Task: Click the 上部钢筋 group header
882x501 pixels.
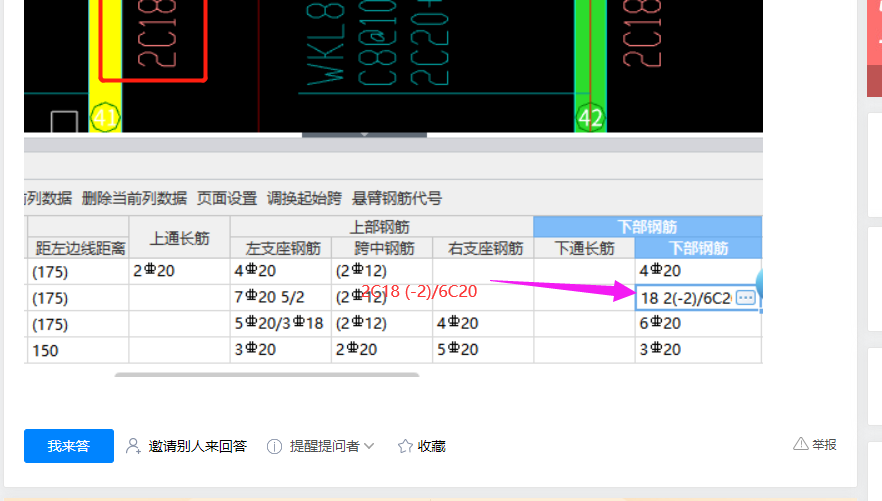Action: click(381, 227)
